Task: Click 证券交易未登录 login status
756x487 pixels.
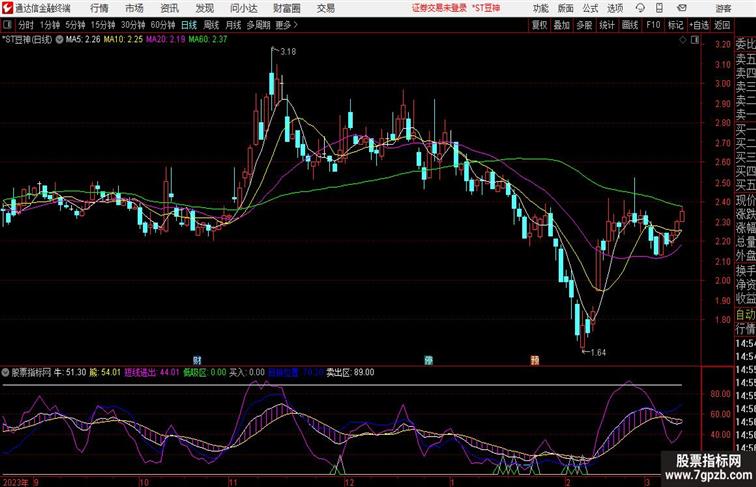Action: [439, 8]
